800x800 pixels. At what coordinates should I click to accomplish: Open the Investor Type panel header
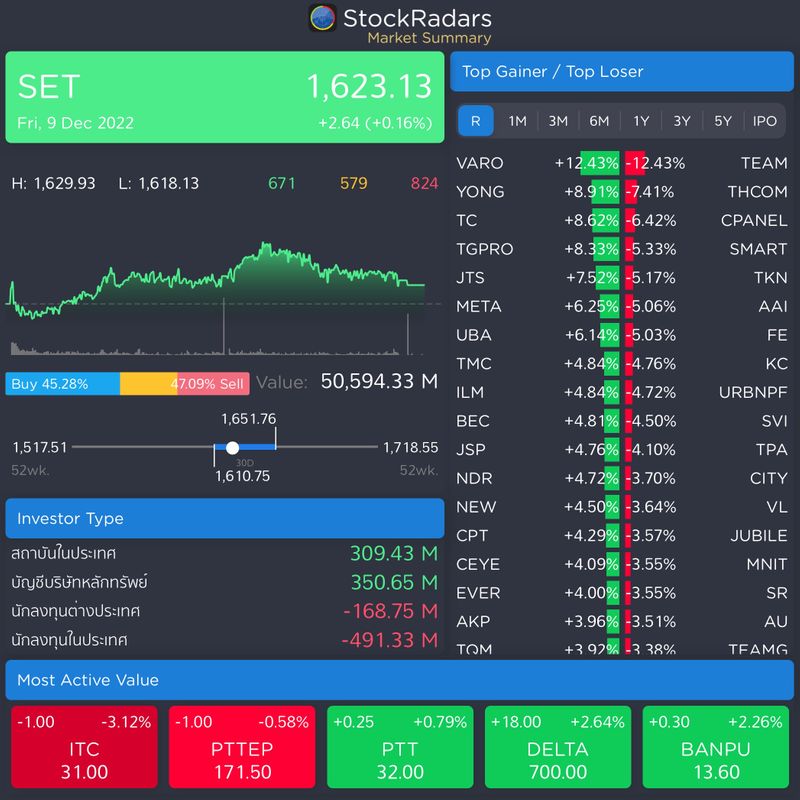point(225,517)
